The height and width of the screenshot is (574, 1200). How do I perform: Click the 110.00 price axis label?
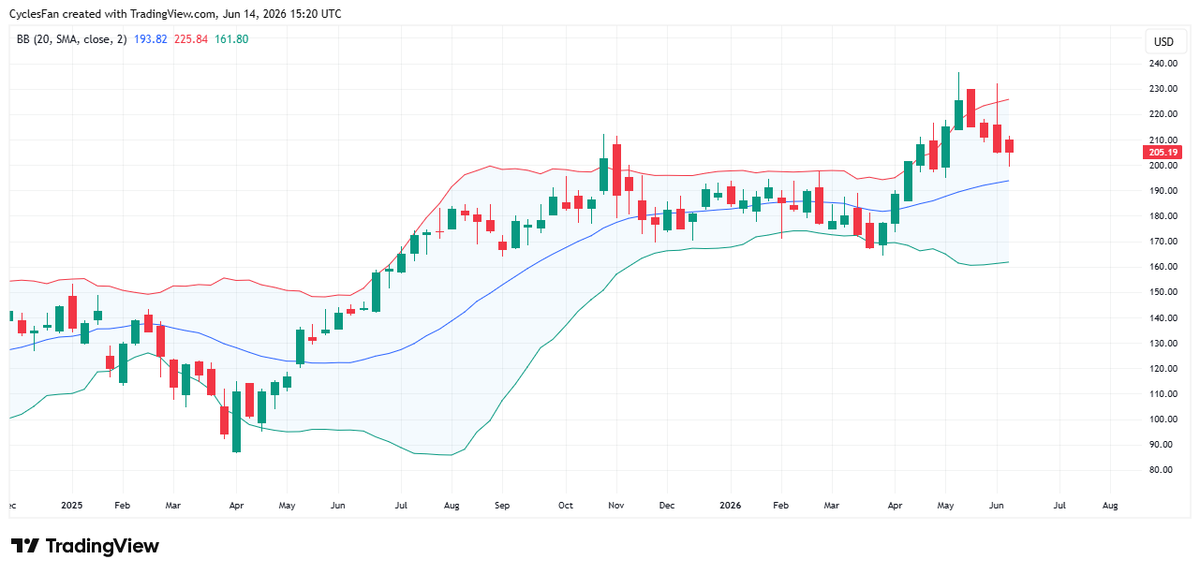pyautogui.click(x=1163, y=394)
